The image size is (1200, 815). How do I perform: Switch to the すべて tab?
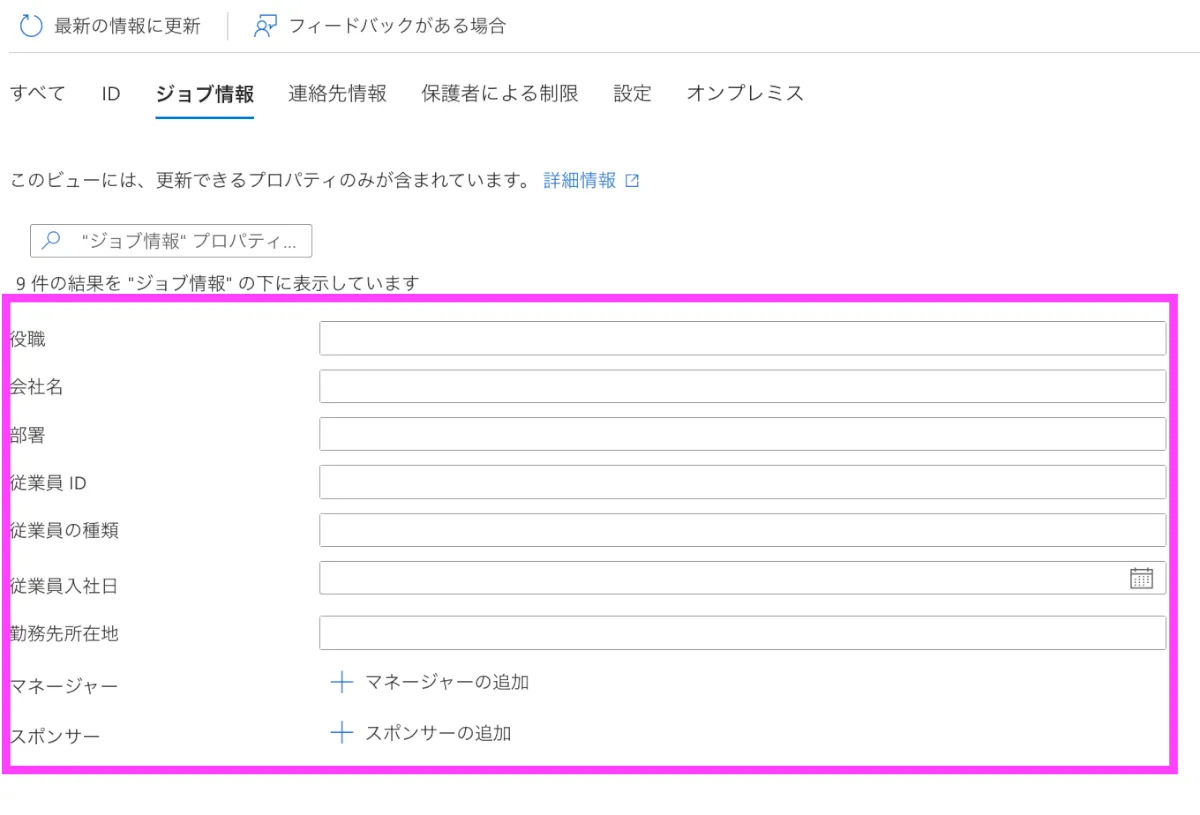38,94
